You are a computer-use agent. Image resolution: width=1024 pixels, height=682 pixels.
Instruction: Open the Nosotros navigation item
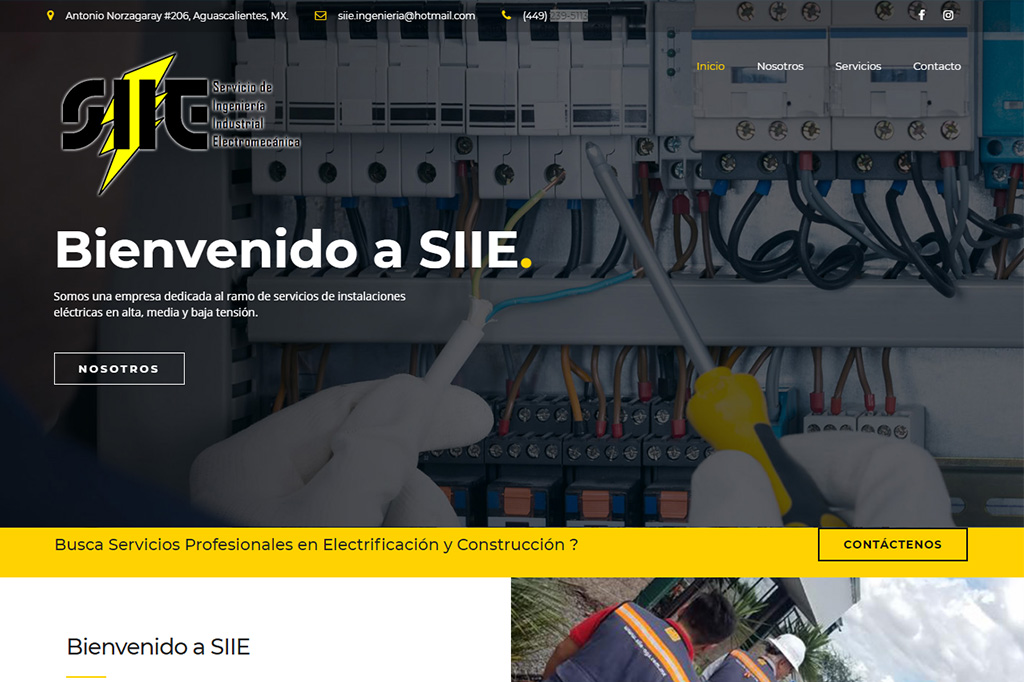[779, 66]
